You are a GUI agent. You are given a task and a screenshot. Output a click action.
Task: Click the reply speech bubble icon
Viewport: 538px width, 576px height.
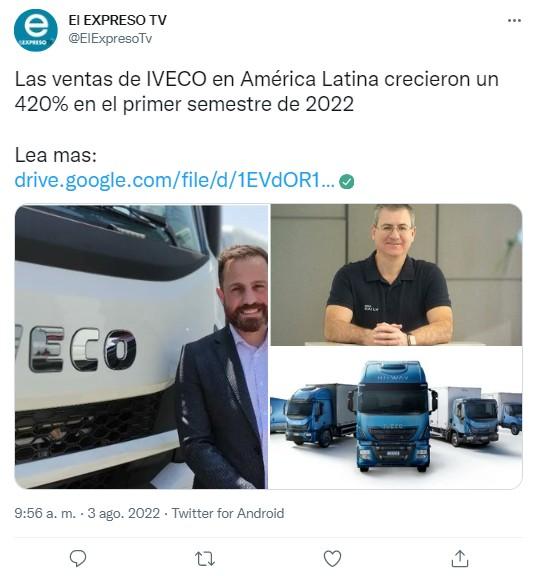tap(78, 558)
